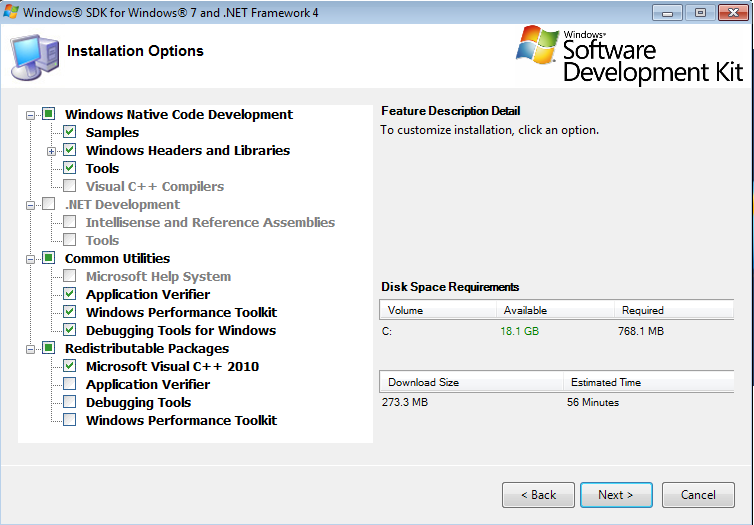Close the SDK setup window

tap(733, 12)
